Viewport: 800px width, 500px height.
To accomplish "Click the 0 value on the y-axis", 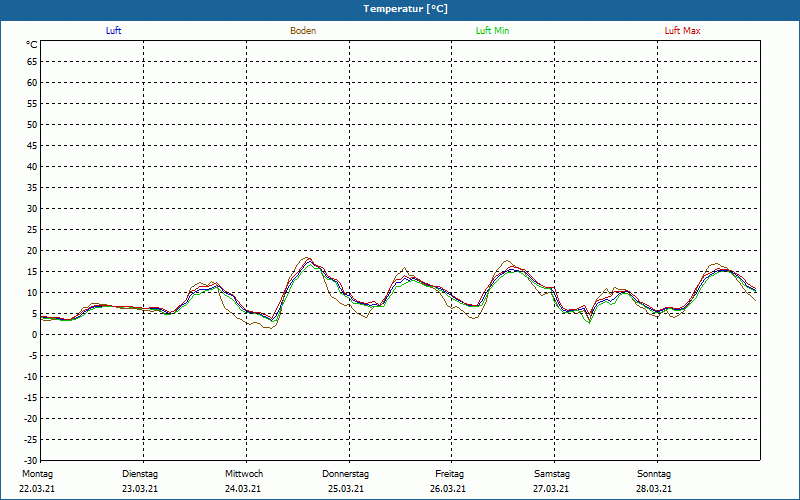I will 35,335.
